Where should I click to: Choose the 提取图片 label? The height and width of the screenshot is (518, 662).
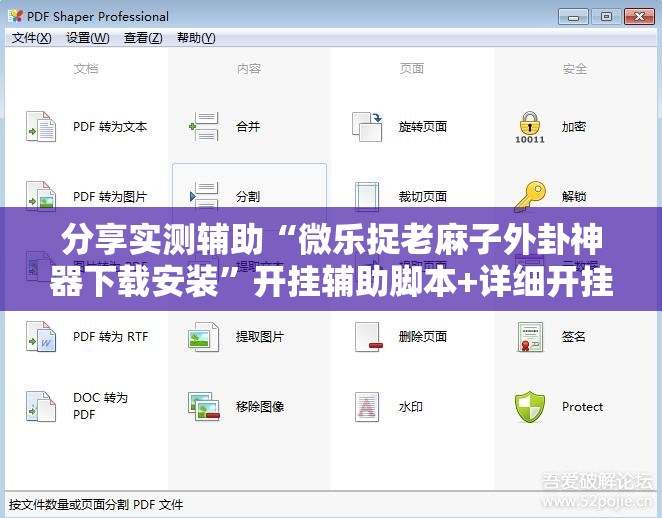(260, 336)
